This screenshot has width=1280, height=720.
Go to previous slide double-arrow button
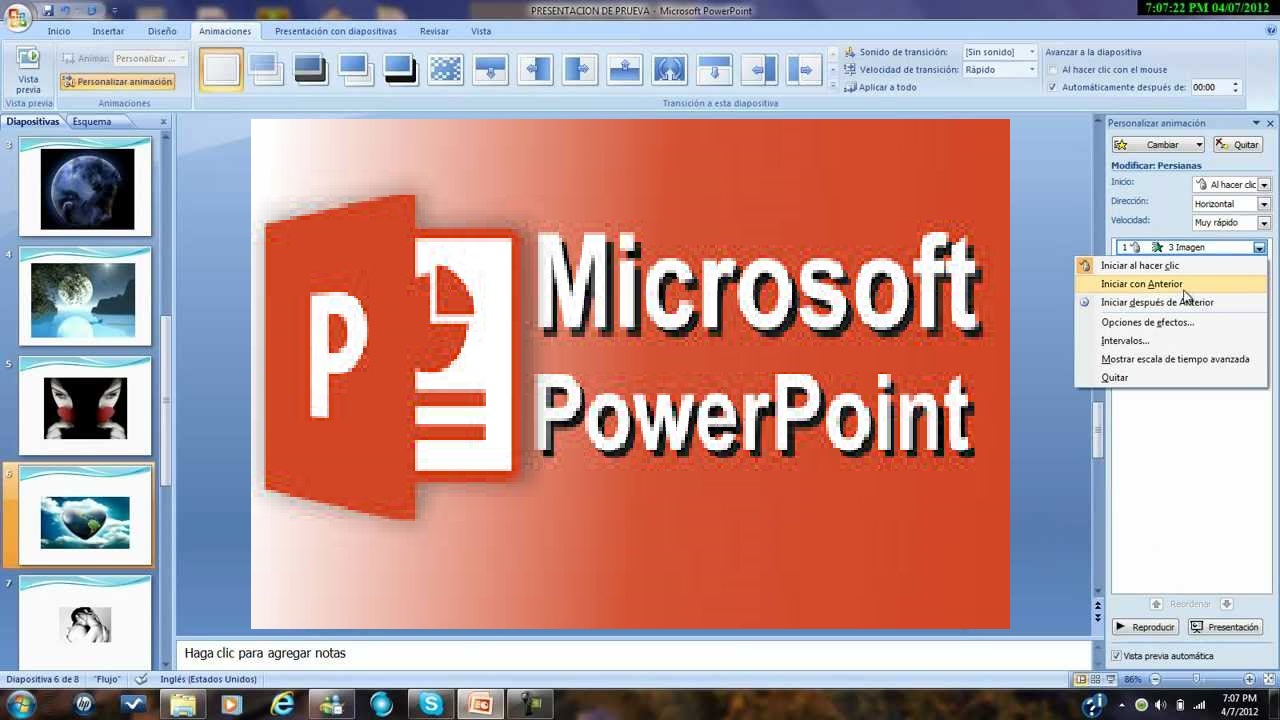pos(1097,606)
